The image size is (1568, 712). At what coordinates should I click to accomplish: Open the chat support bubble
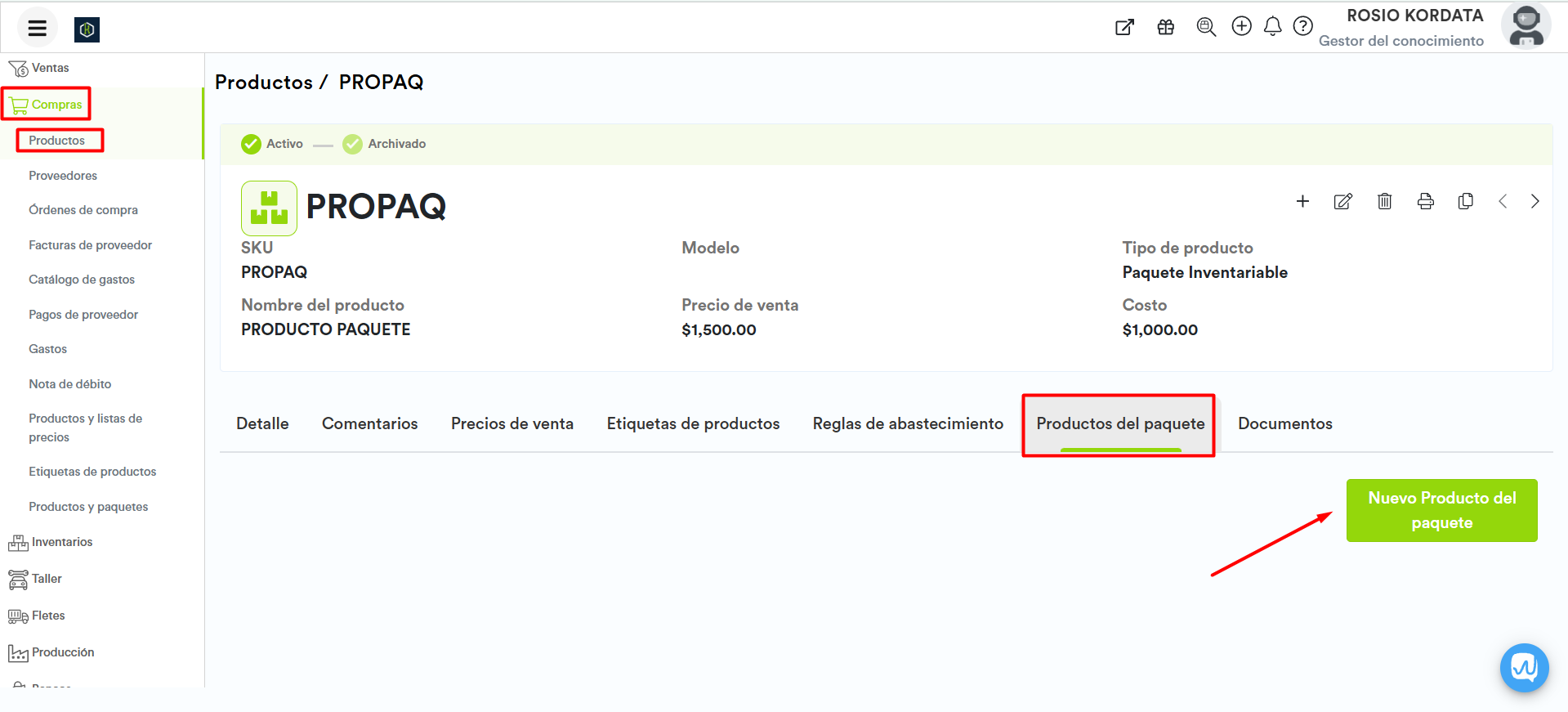tap(1524, 668)
